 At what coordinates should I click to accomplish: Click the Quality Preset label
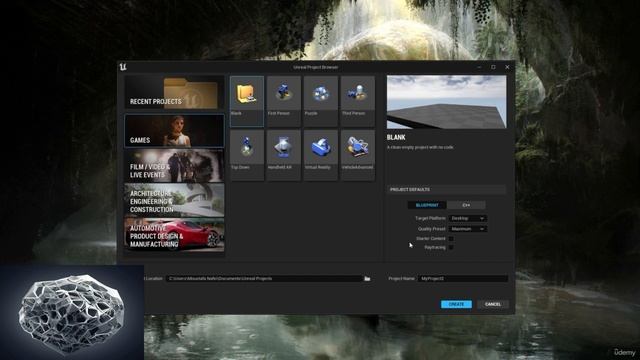[431, 229]
